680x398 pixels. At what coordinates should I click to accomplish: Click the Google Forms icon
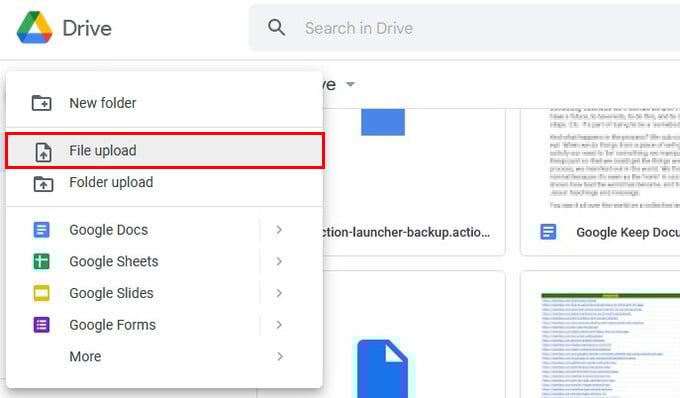tap(42, 325)
